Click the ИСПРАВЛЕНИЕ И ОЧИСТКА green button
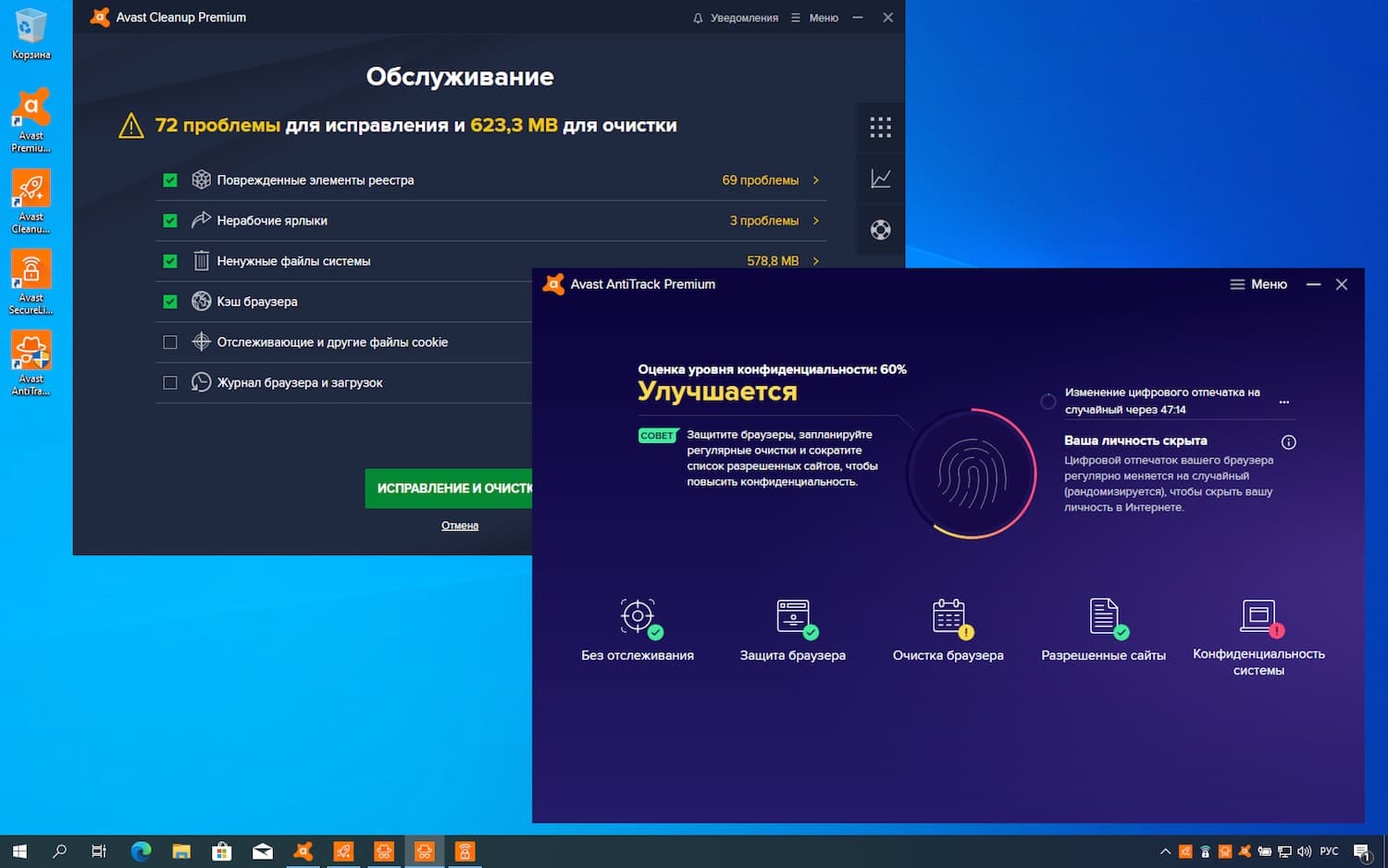Image resolution: width=1388 pixels, height=868 pixels. click(x=449, y=488)
